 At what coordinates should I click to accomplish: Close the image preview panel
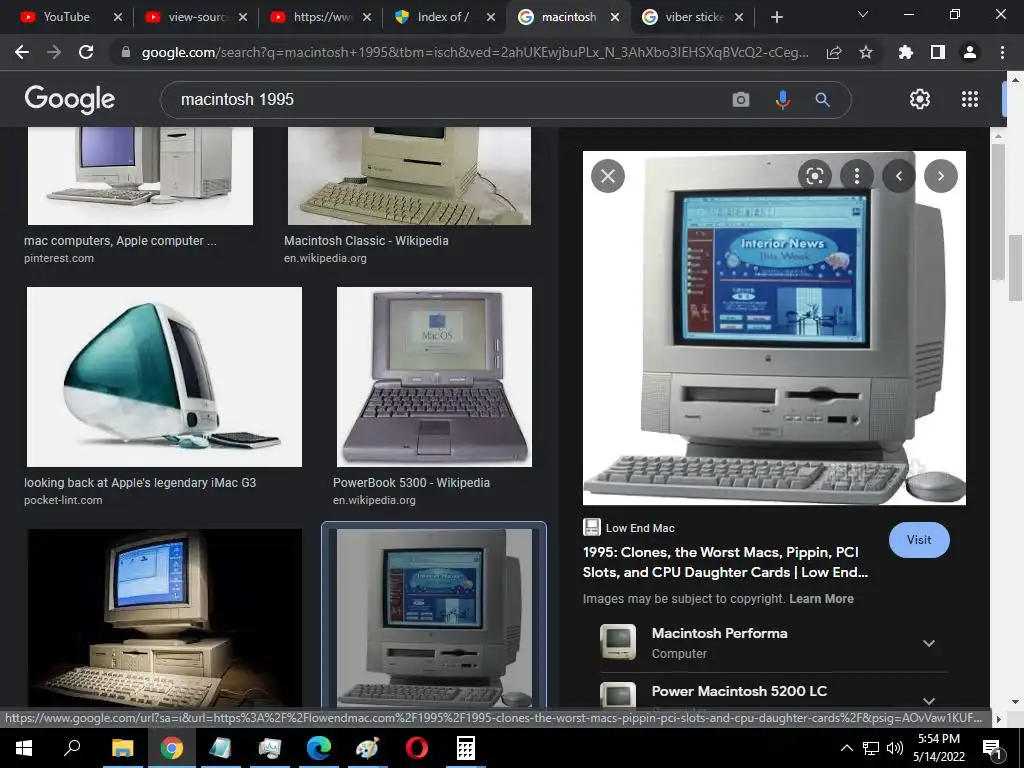point(608,176)
